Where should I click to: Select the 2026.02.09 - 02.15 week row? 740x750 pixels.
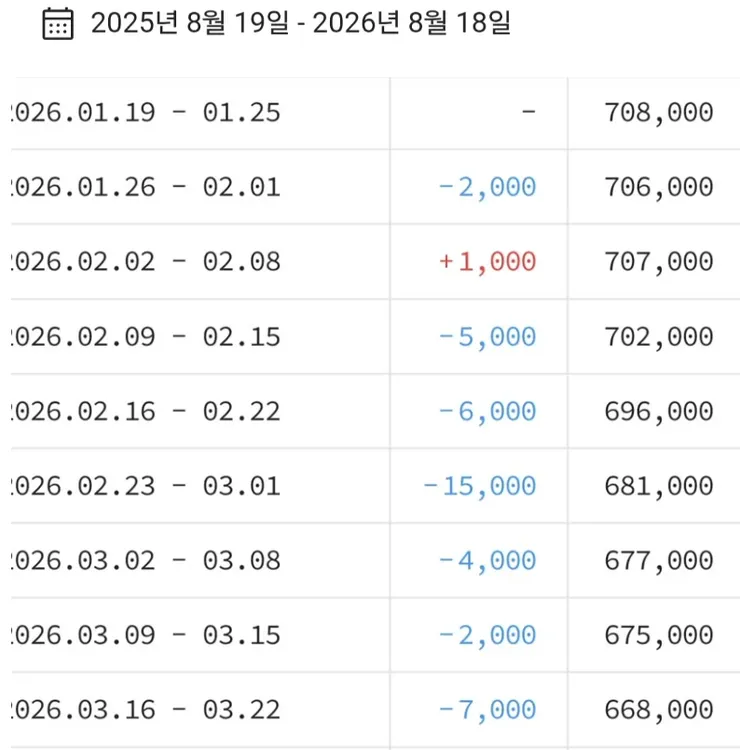pyautogui.click(x=376, y=337)
